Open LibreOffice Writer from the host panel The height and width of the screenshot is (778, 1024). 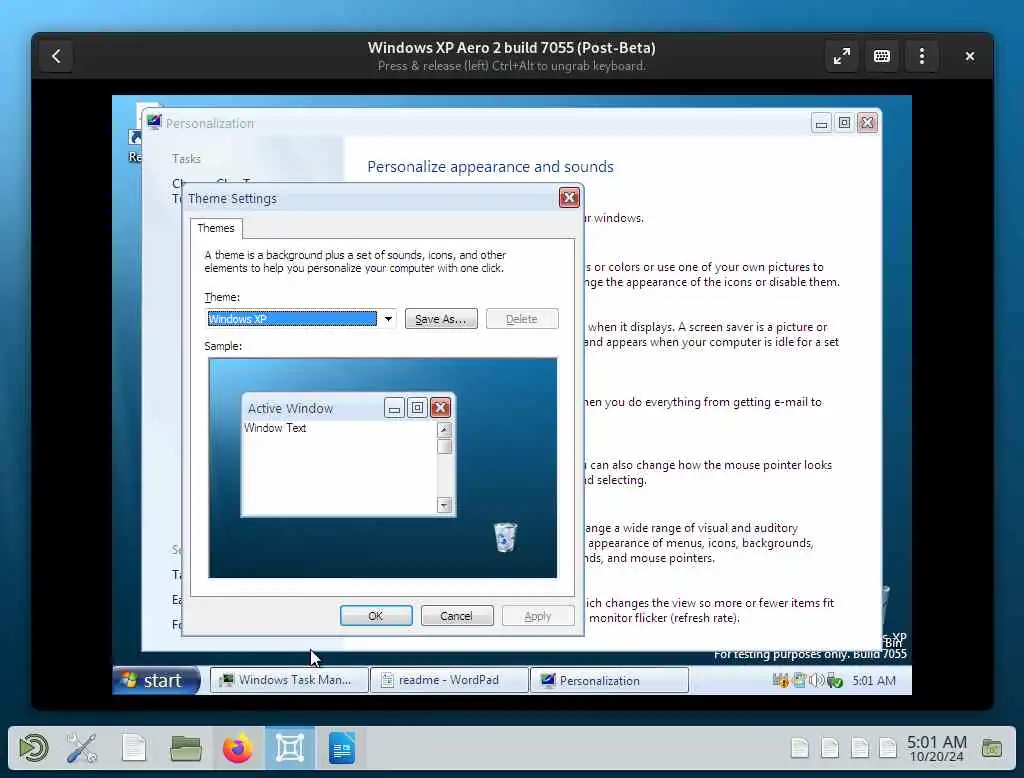[x=342, y=748]
